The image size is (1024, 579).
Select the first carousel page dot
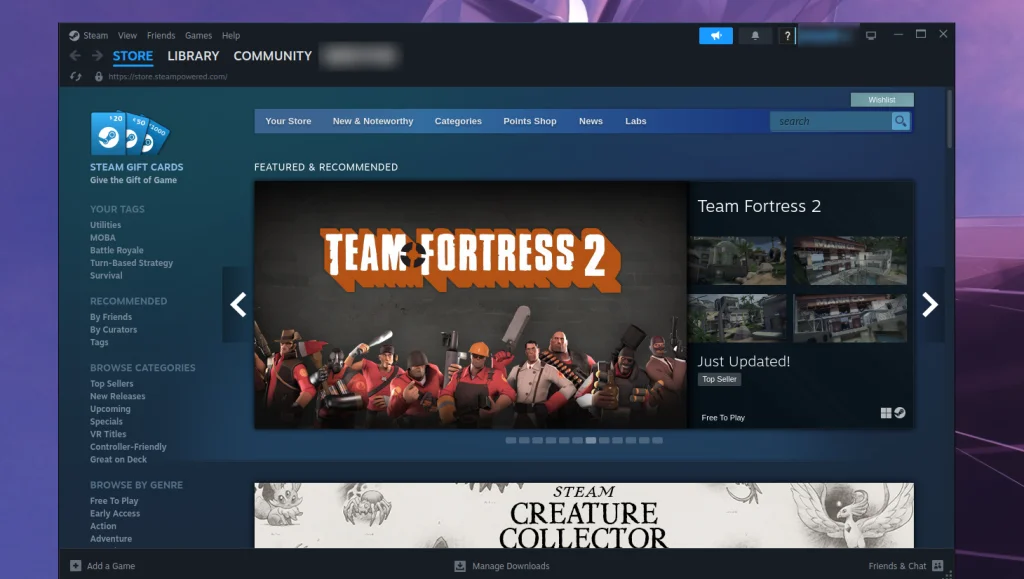tap(511, 441)
